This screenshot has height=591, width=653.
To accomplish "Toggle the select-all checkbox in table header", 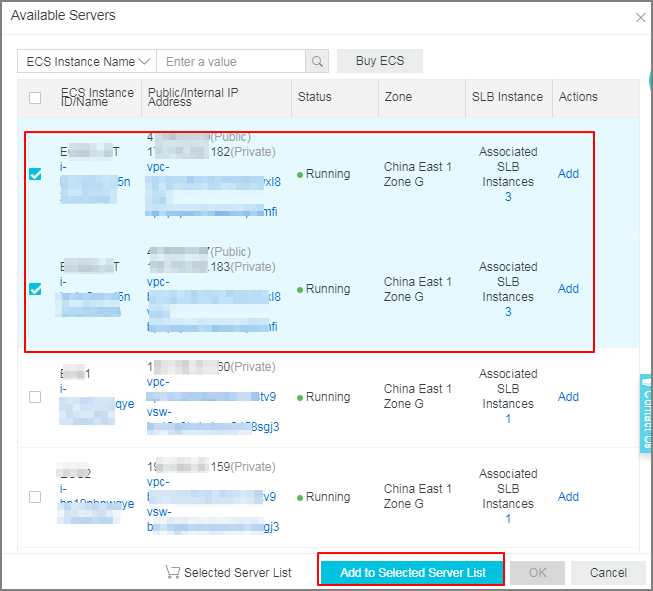I will coord(35,98).
